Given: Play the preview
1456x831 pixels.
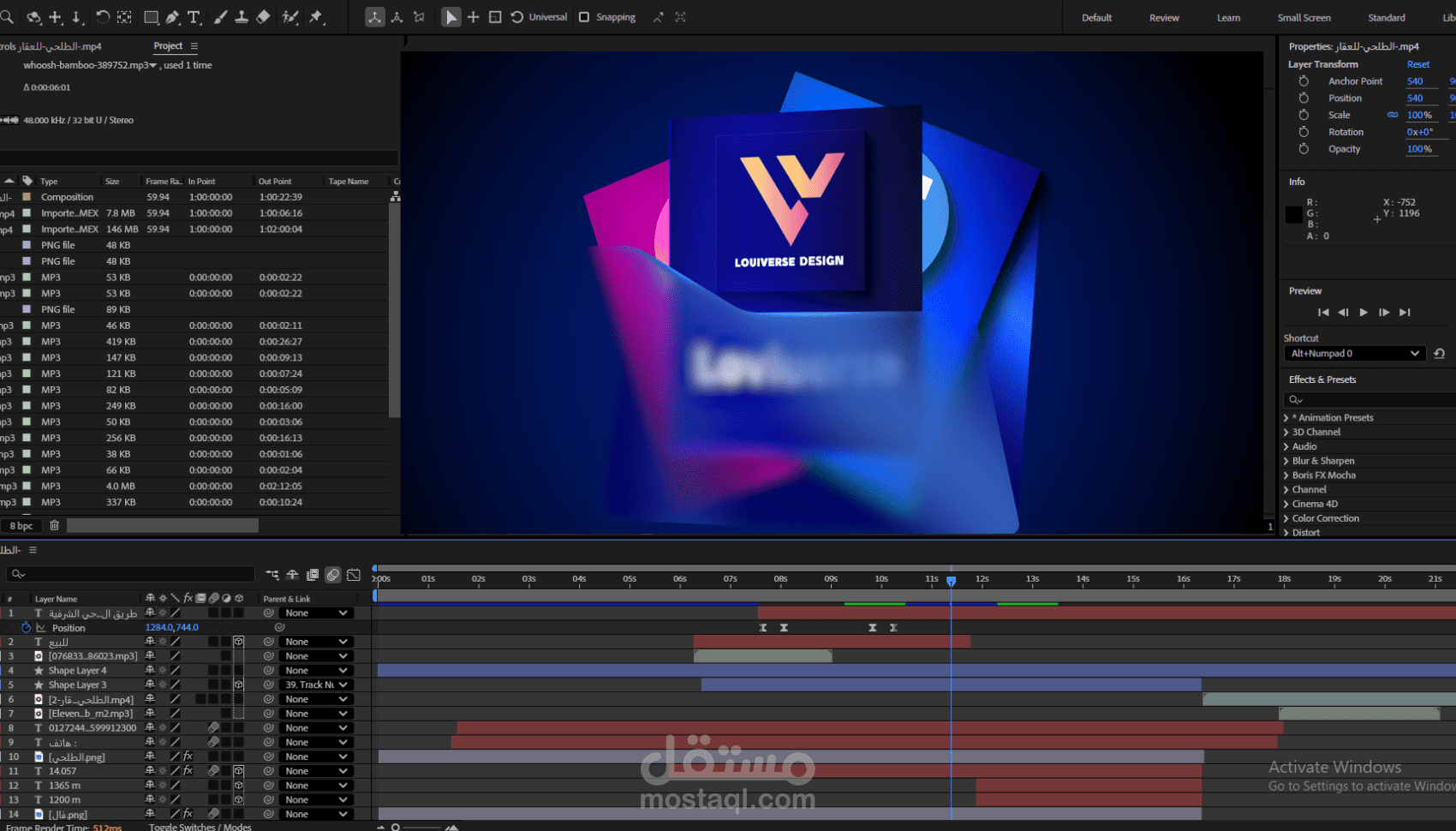Looking at the screenshot, I should pyautogui.click(x=1364, y=313).
